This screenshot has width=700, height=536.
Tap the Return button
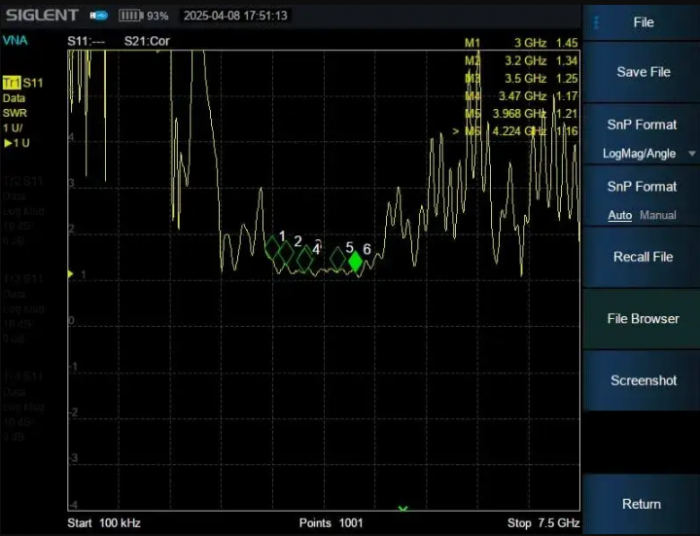tap(641, 504)
